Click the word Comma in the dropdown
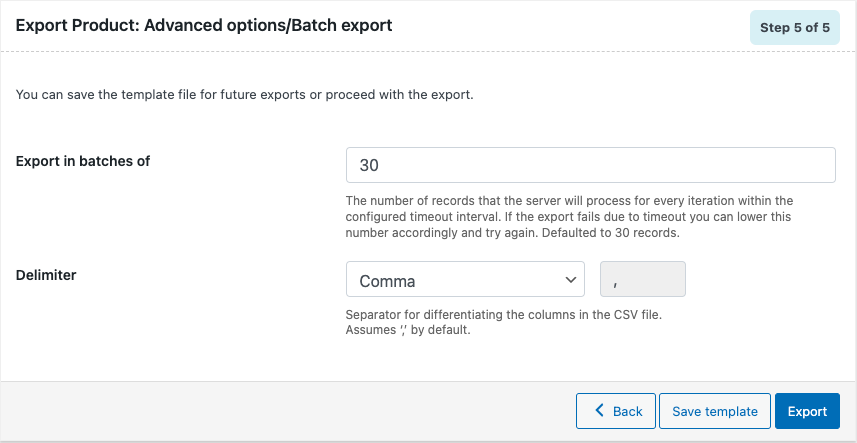The image size is (857, 443). (387, 281)
